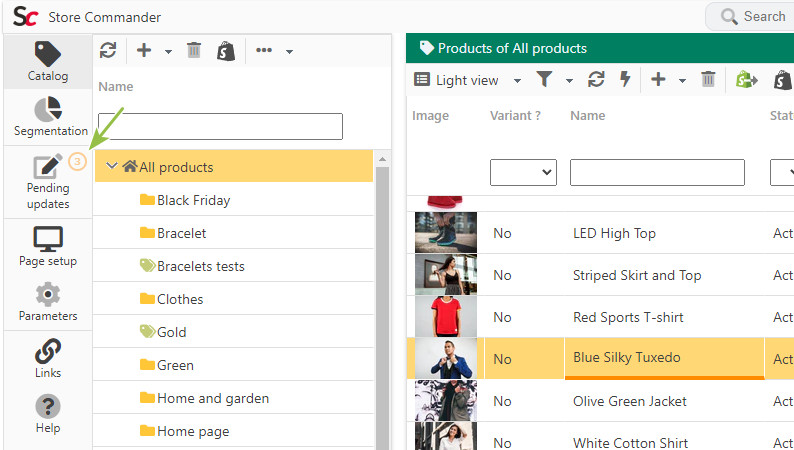Delete selected category with trash icon
Viewport: 794px width, 450px height.
click(x=194, y=51)
